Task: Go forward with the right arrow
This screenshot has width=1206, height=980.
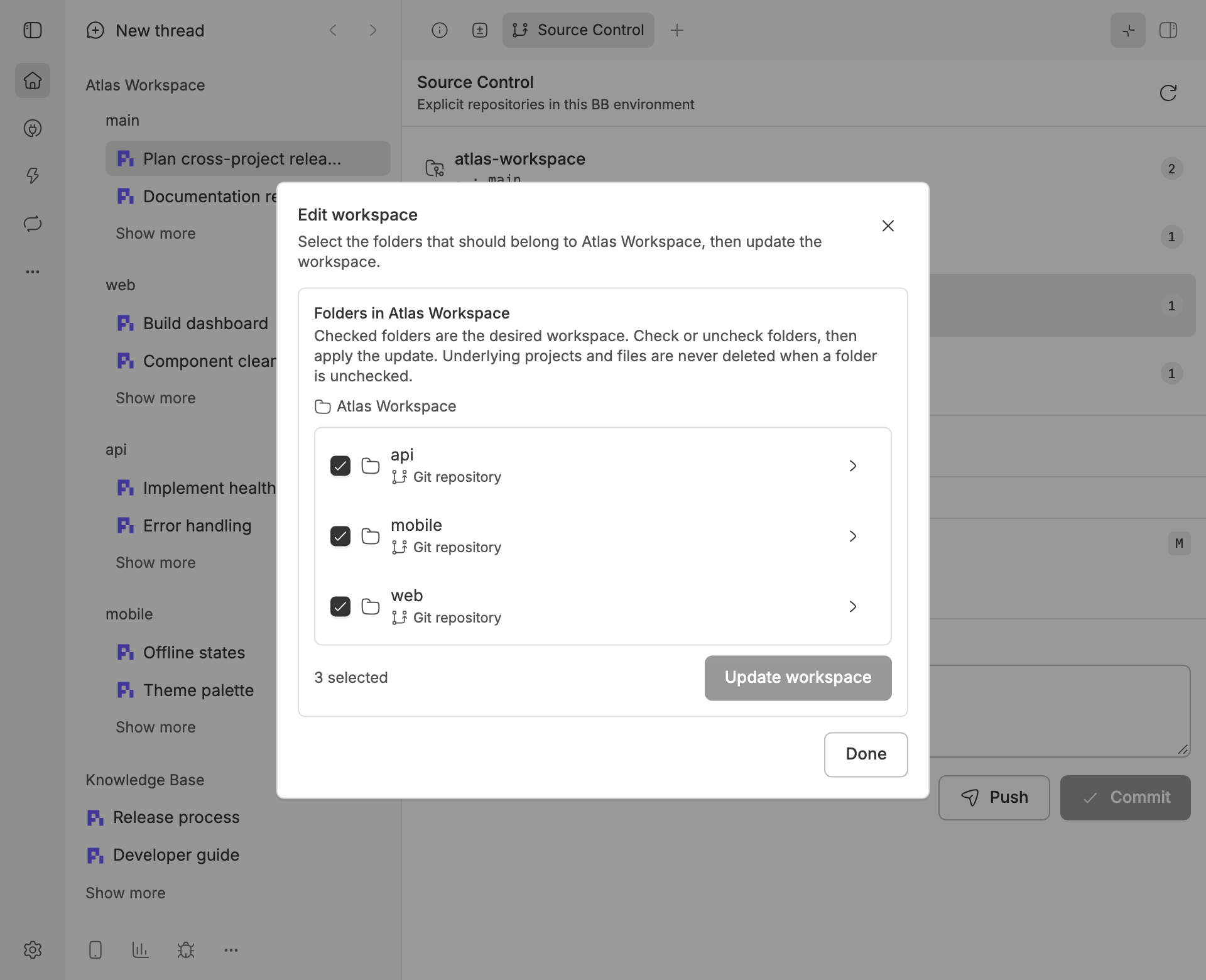Action: (373, 30)
